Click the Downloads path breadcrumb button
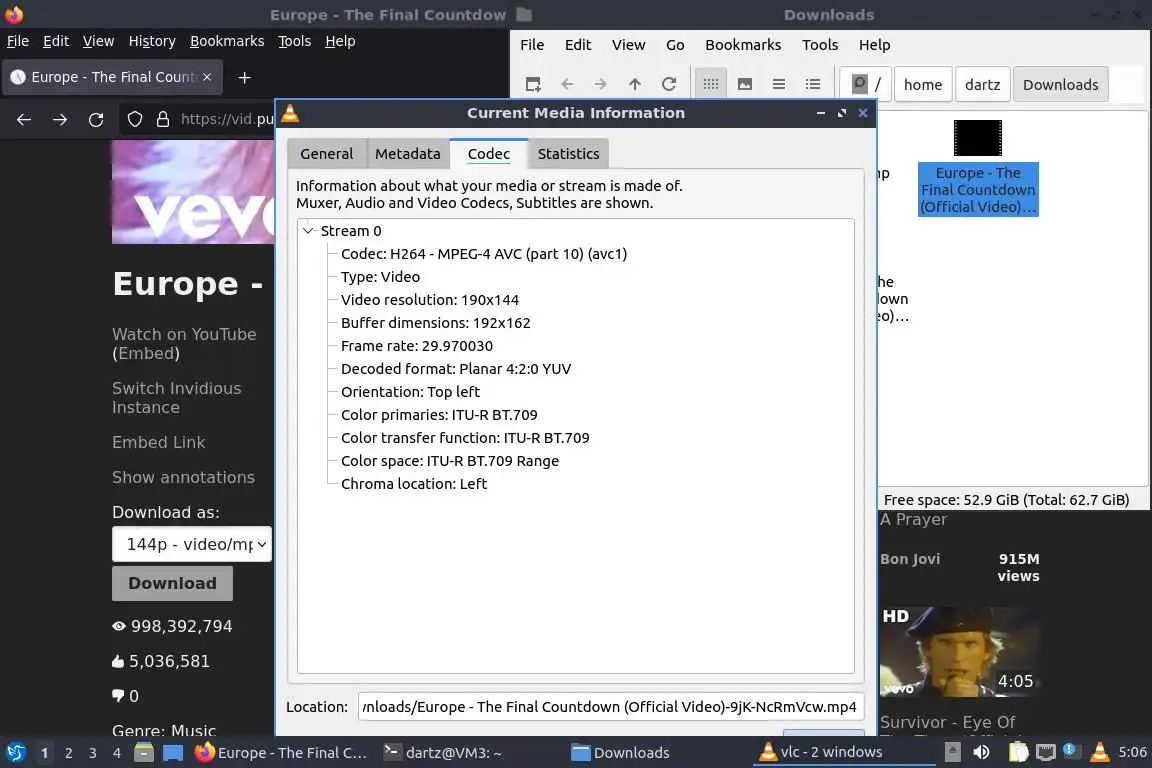The image size is (1152, 768). click(1060, 85)
